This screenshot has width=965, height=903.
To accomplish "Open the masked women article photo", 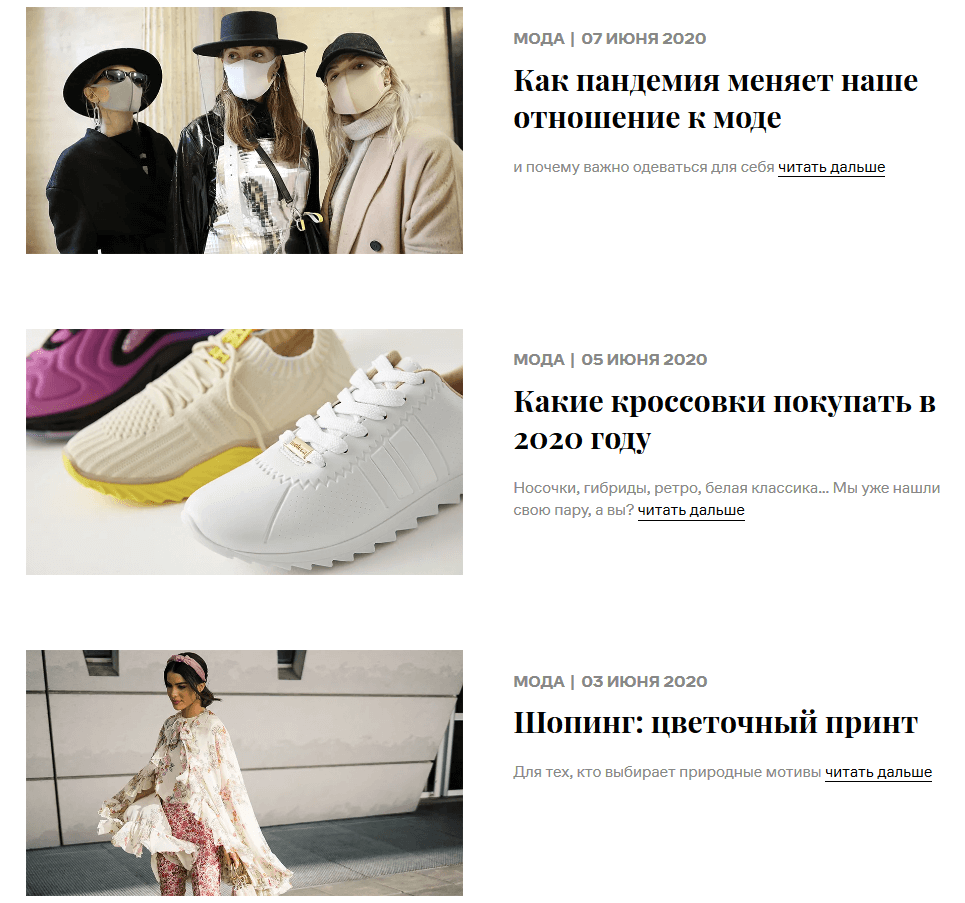I will (244, 130).
